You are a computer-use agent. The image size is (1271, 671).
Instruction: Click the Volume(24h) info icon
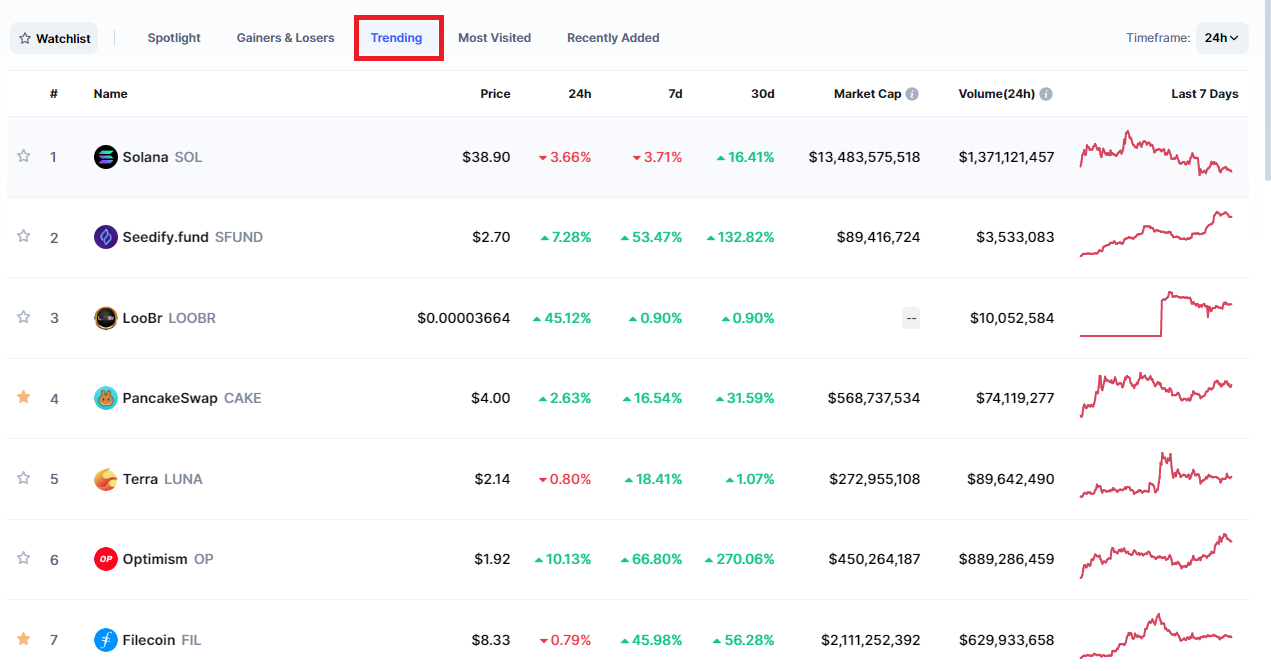(1046, 94)
